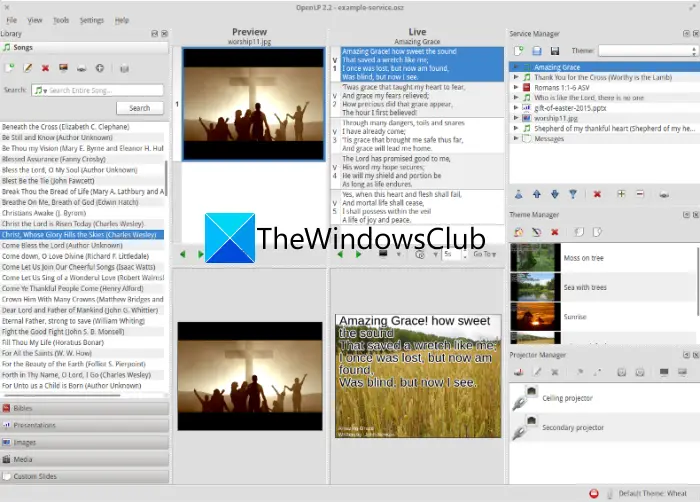Select the Ceiling projector entry
Image resolution: width=700 pixels, height=502 pixels.
click(567, 398)
